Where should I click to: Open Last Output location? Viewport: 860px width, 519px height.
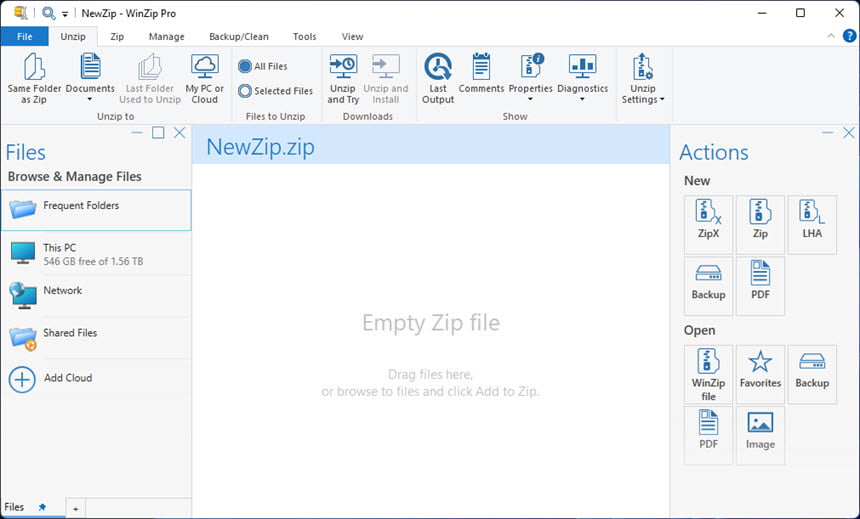click(438, 78)
